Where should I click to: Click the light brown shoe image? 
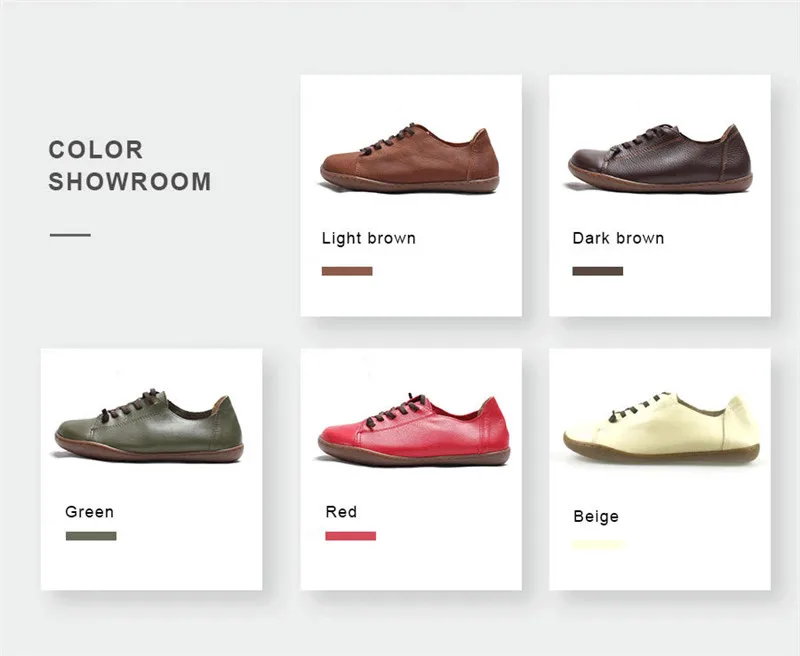pos(410,158)
